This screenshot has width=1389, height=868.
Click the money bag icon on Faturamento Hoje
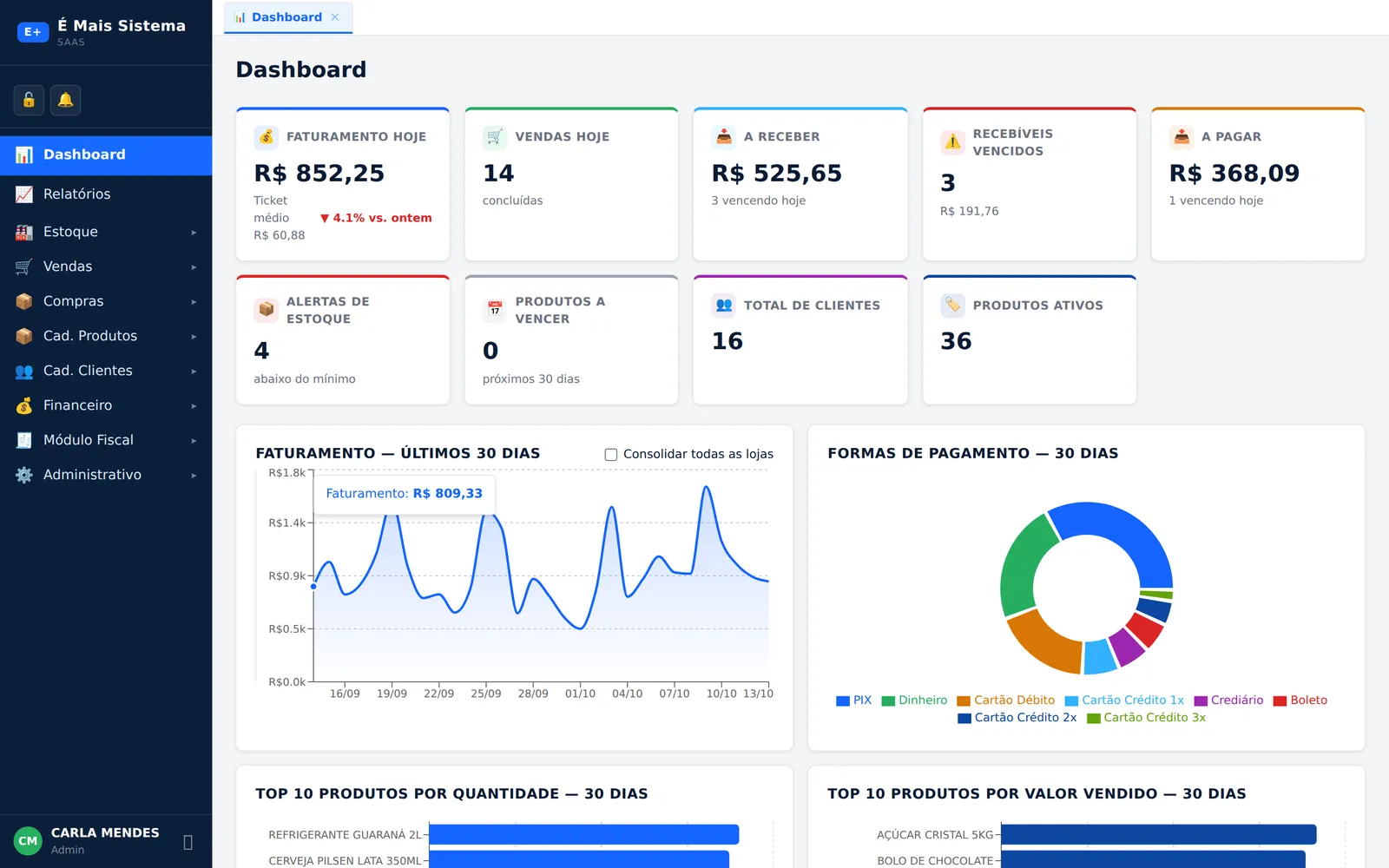pos(267,137)
